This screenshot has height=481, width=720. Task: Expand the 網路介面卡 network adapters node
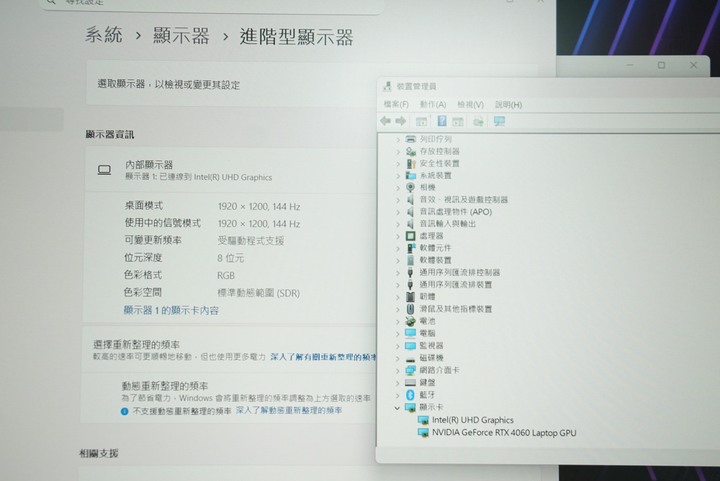point(397,370)
